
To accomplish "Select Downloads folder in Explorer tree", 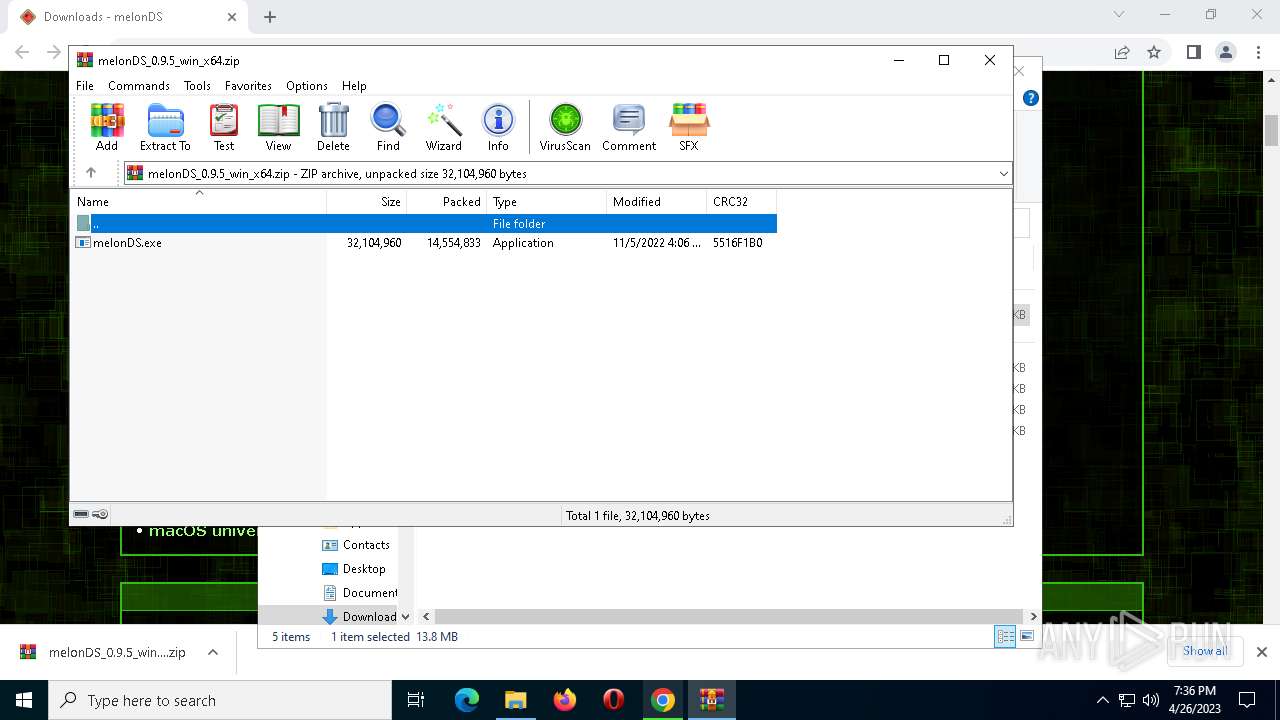I will pyautogui.click(x=359, y=617).
